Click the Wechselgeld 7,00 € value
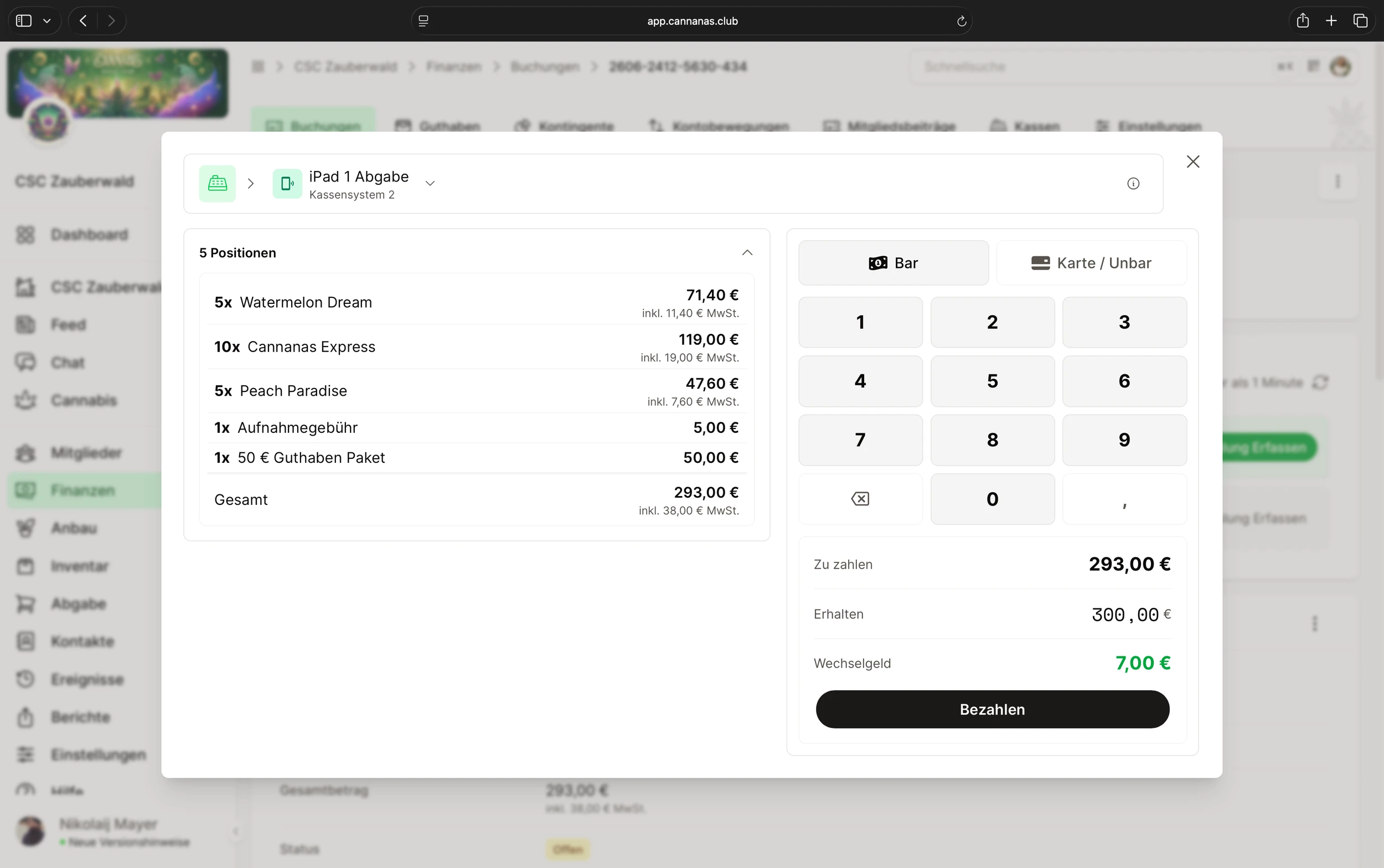 coord(1142,663)
